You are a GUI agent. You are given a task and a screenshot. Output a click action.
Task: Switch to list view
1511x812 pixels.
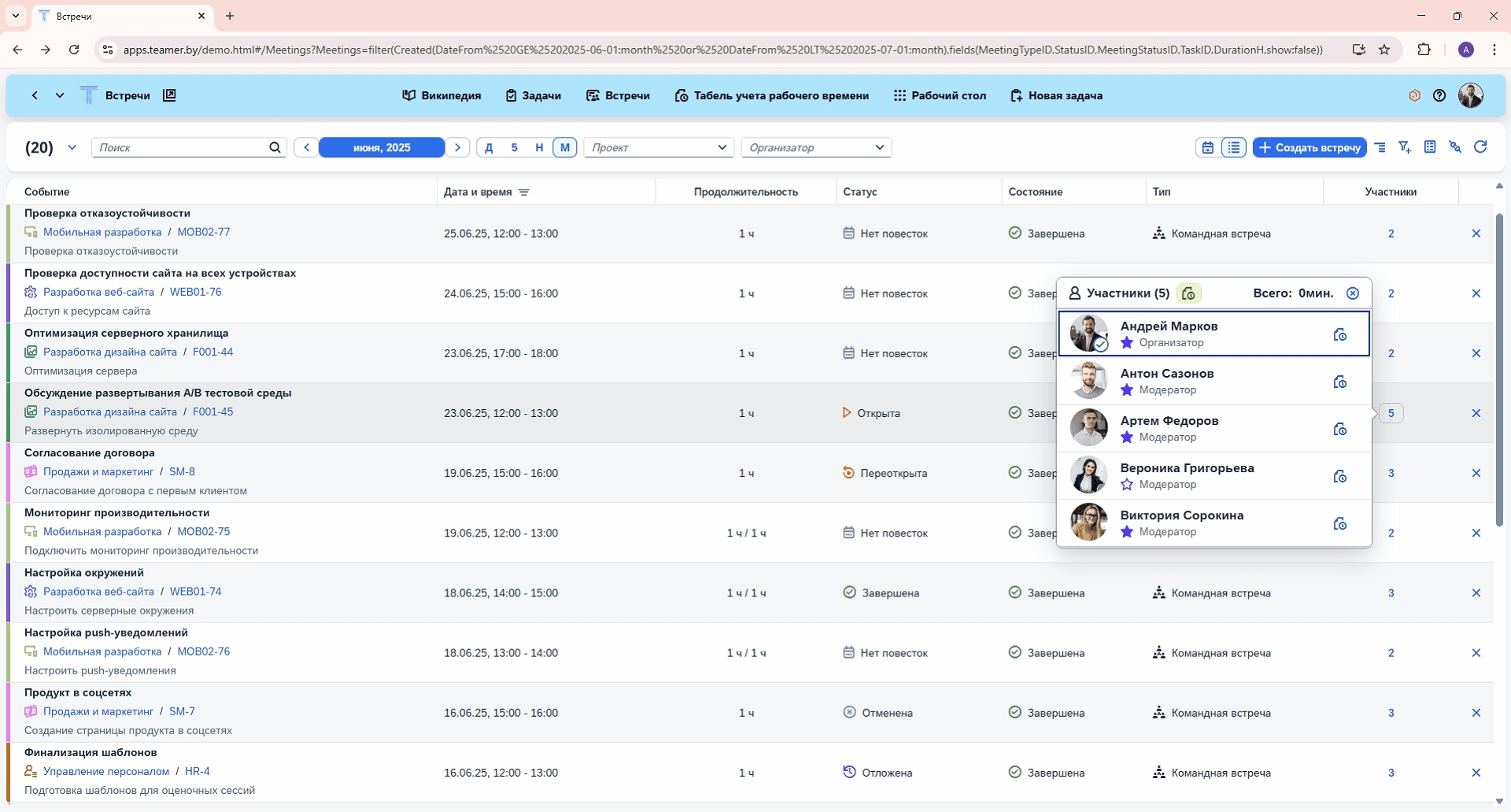click(x=1233, y=147)
